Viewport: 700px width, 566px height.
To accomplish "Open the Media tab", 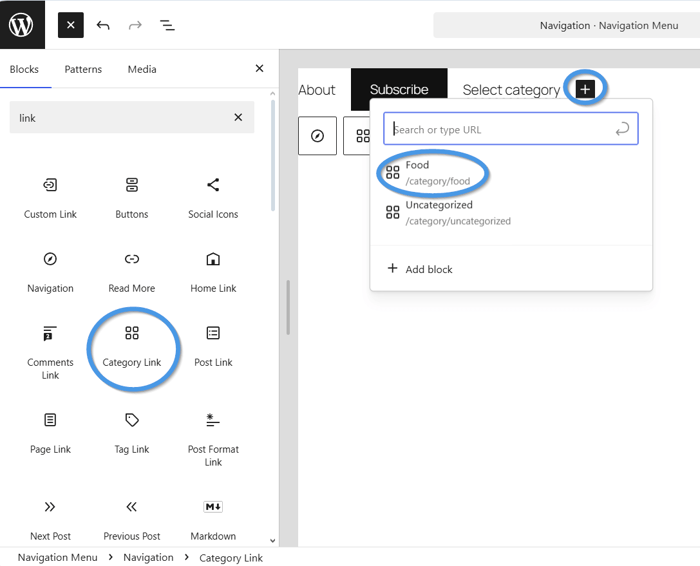I will coord(142,69).
